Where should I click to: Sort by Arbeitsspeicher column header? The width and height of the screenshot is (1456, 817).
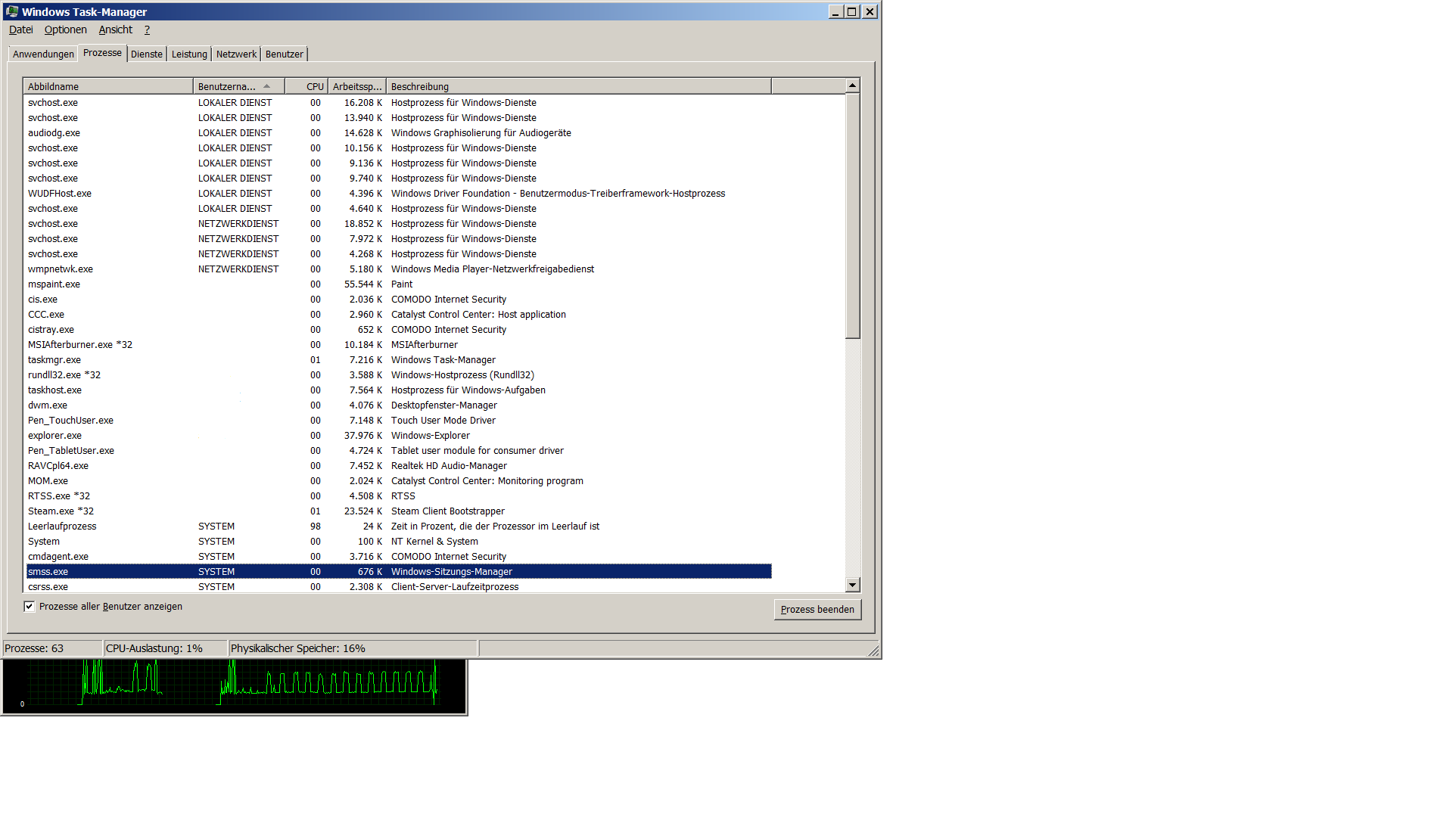356,86
